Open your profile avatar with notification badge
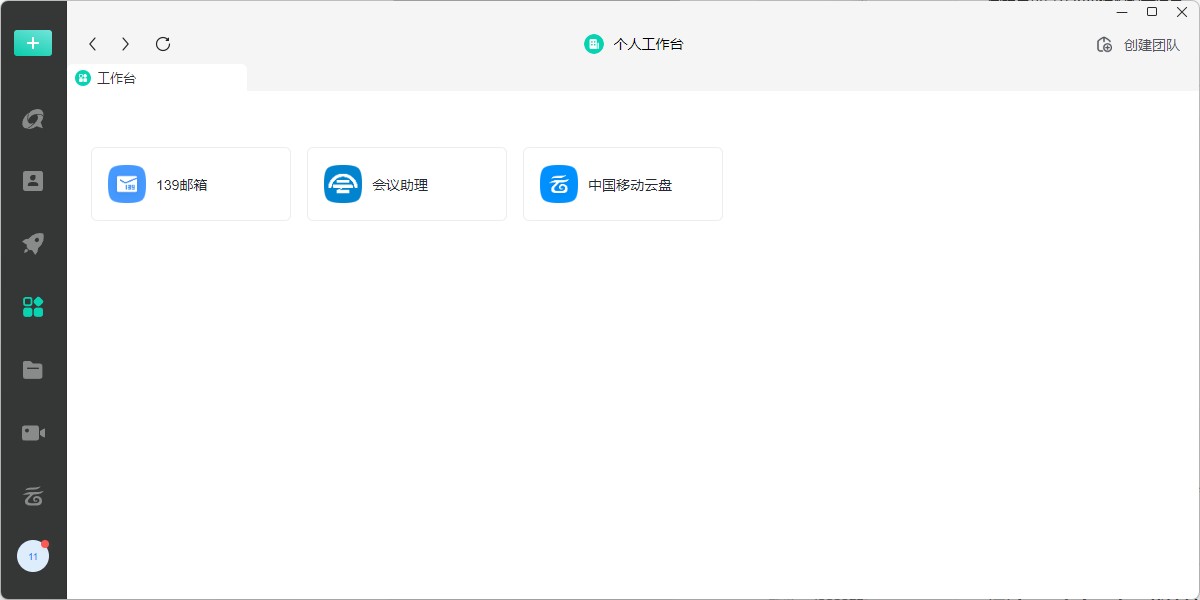This screenshot has width=1200, height=600. click(33, 556)
